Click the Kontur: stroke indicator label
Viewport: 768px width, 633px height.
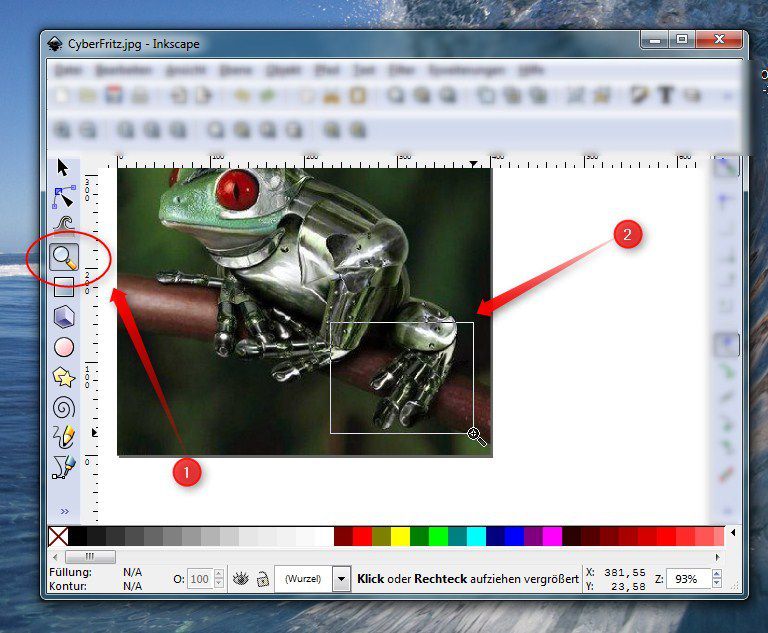pyautogui.click(x=68, y=586)
